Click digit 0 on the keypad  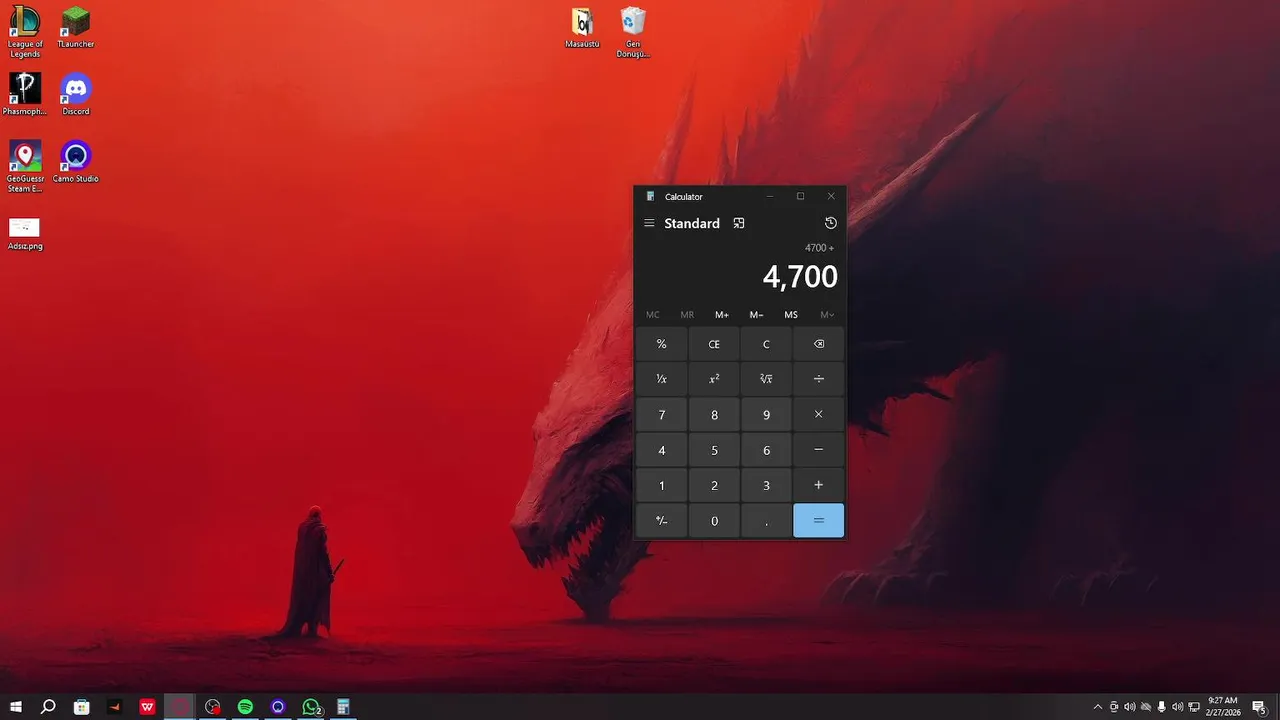(714, 520)
